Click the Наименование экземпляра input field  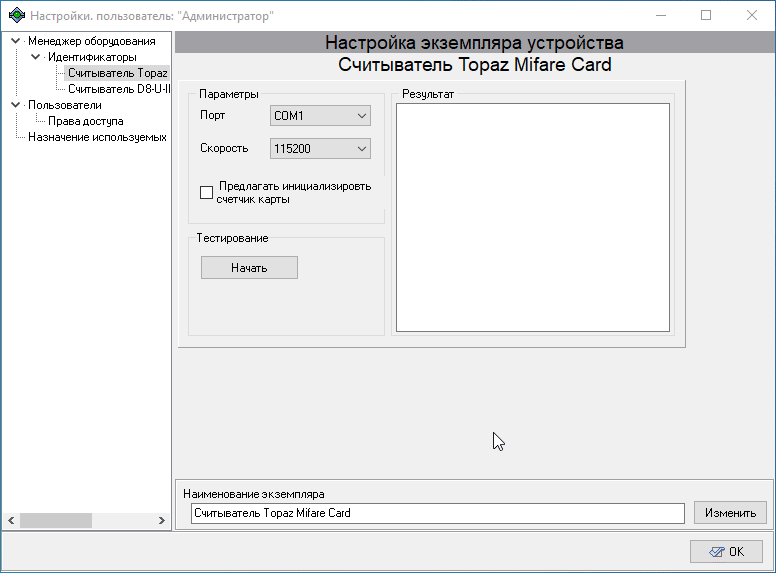click(438, 513)
